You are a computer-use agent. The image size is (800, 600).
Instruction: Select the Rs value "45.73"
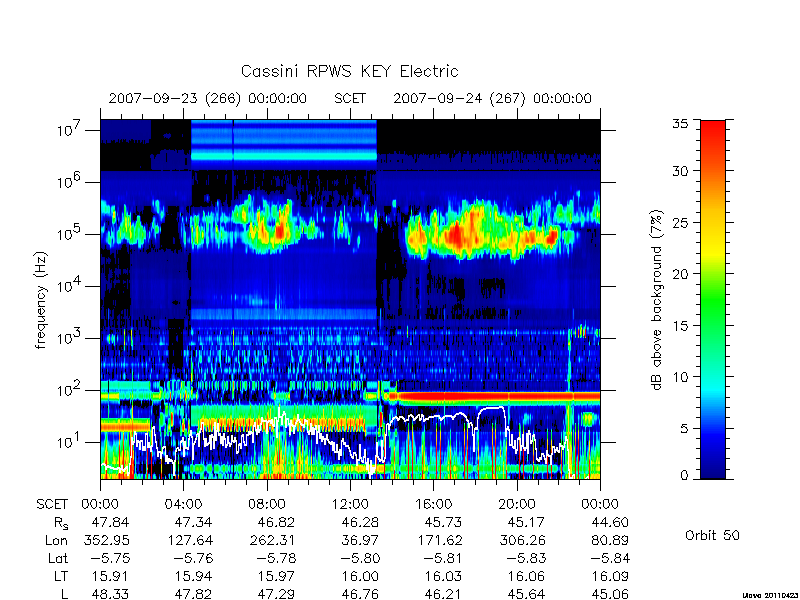coord(443,522)
